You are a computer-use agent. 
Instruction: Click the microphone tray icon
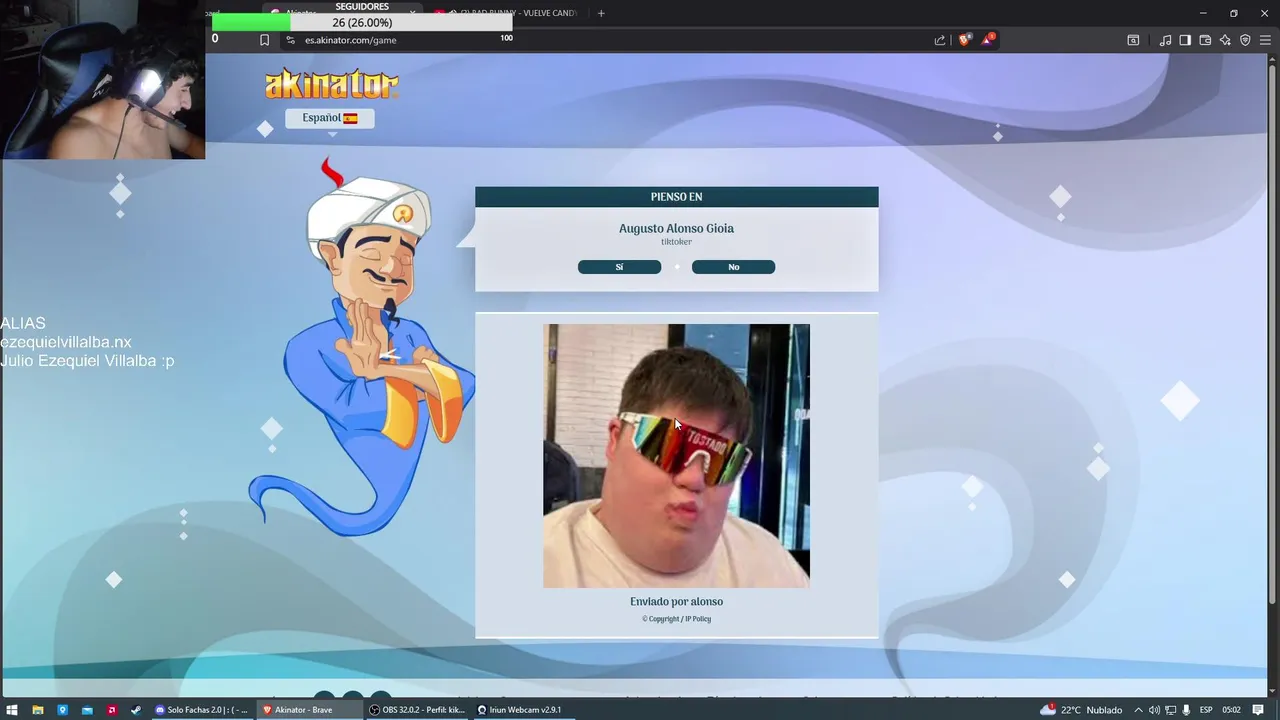point(1186,710)
